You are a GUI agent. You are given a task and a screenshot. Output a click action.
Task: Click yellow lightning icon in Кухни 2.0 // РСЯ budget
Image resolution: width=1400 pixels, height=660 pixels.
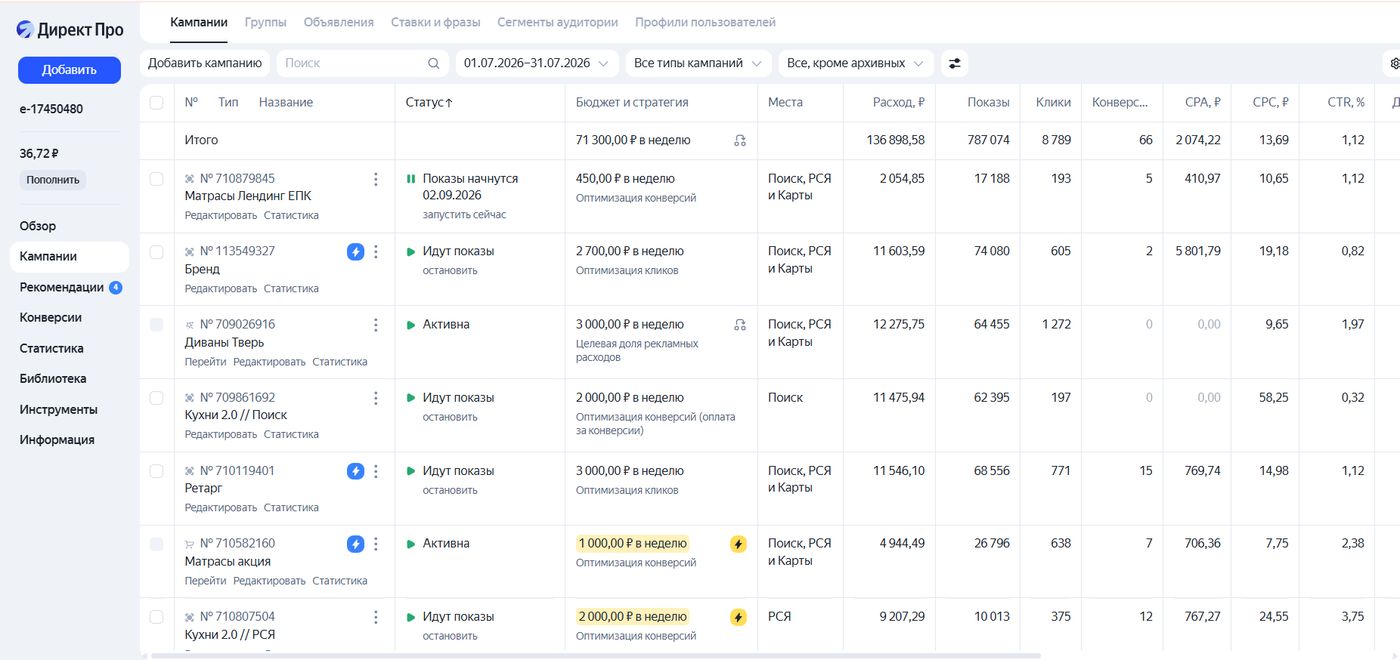[x=738, y=617]
